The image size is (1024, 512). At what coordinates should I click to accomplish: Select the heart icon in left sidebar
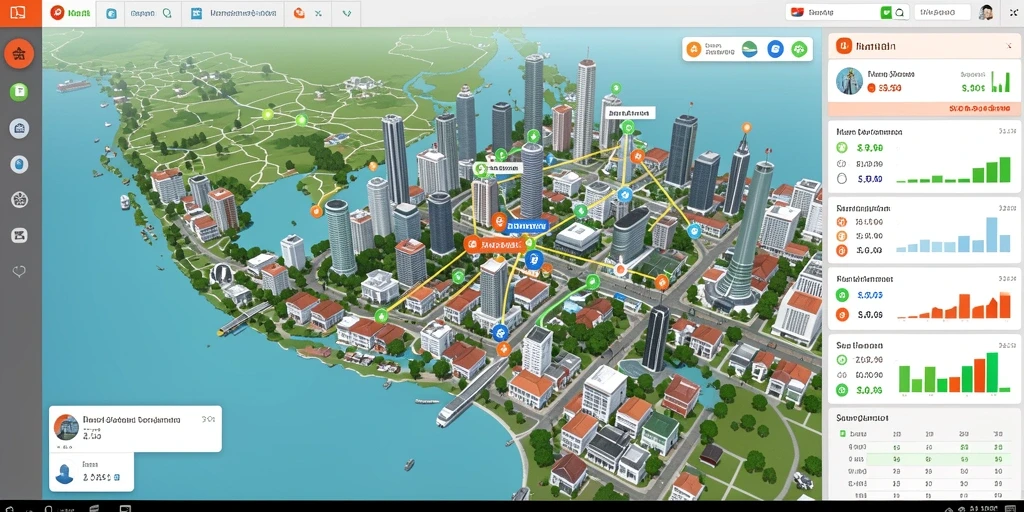pos(19,271)
